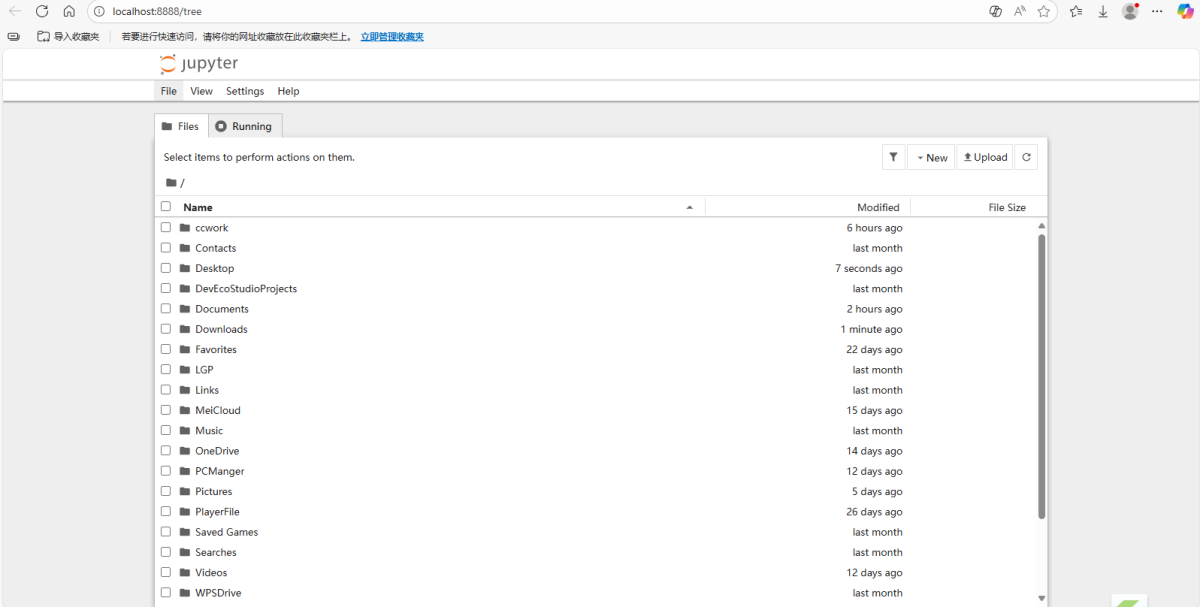Click the scrollbar down arrow of the file list
The height and width of the screenshot is (607, 1200).
(x=1041, y=598)
